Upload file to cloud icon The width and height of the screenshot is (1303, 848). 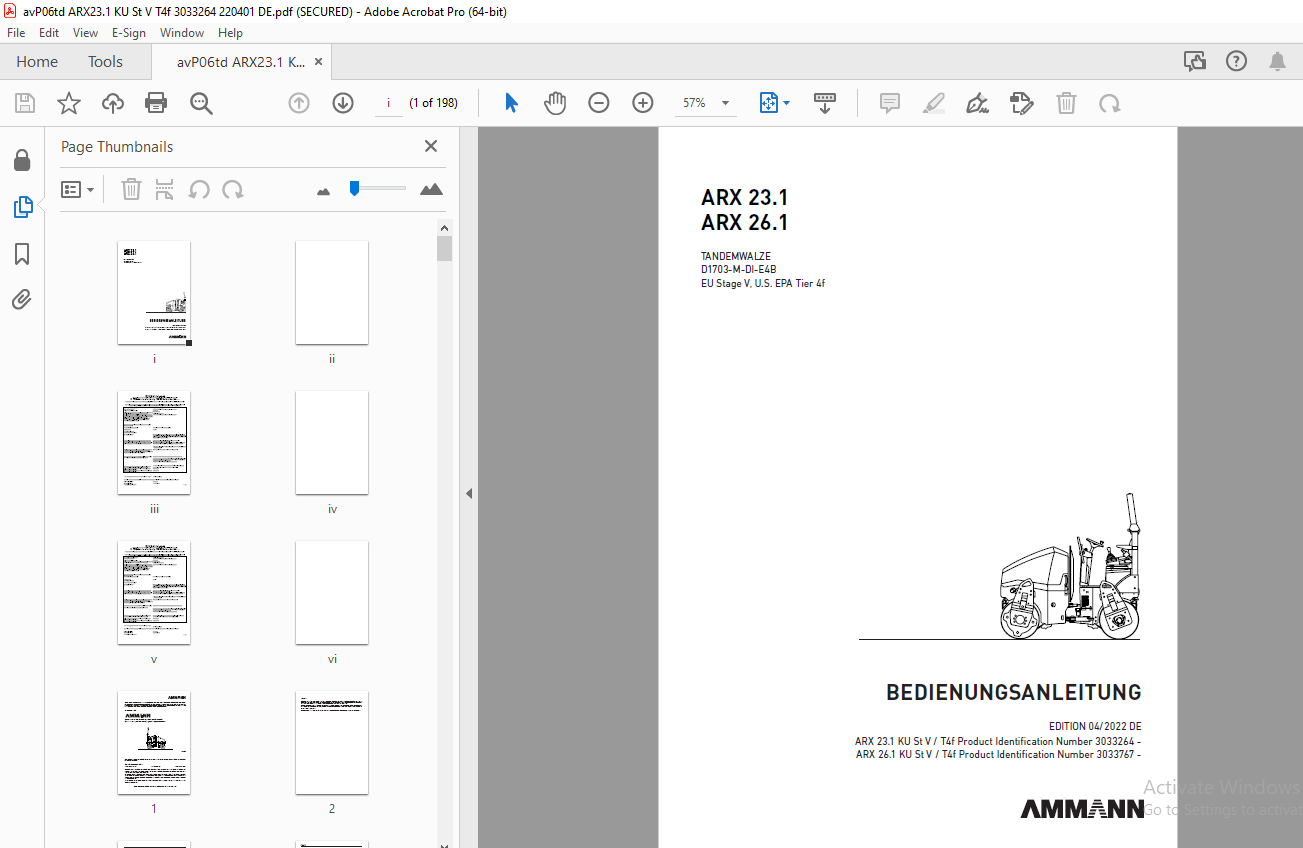[113, 103]
